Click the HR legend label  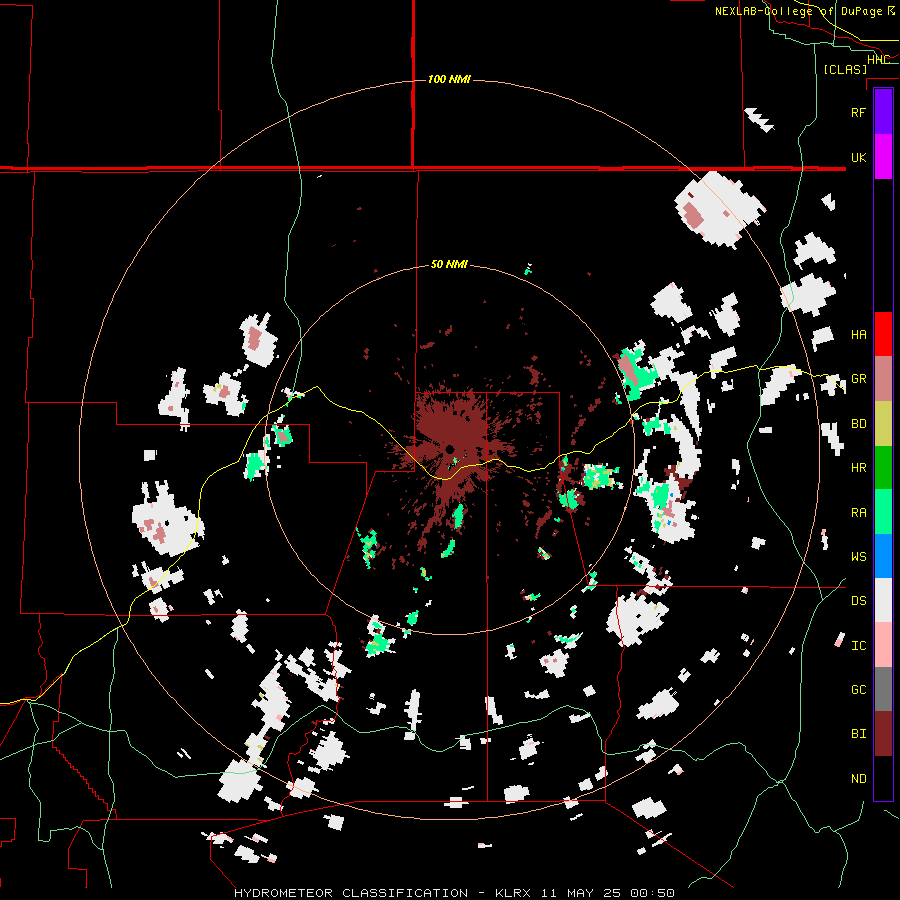pyautogui.click(x=858, y=468)
